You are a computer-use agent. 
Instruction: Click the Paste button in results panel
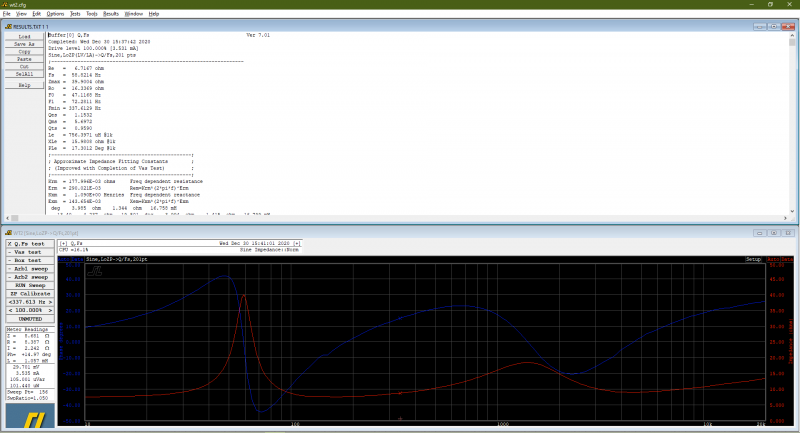pos(24,59)
